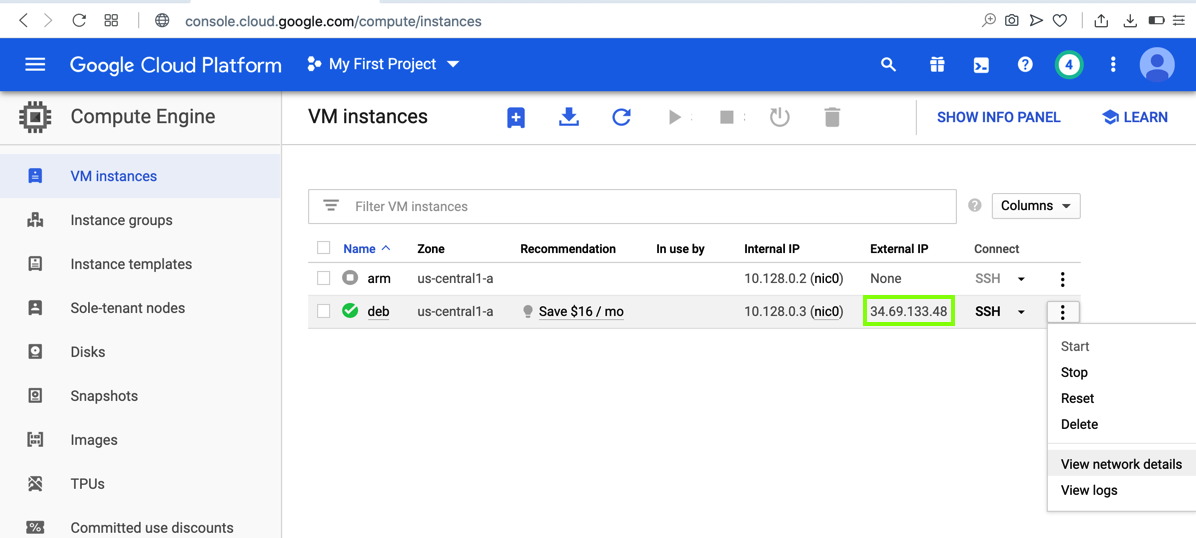Click the LEARN button
The width and height of the screenshot is (1196, 538).
(x=1135, y=118)
